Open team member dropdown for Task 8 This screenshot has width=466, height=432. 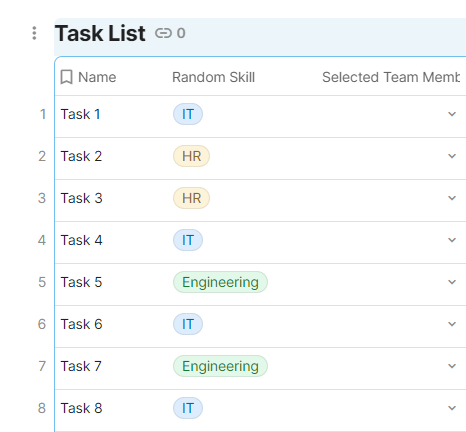click(x=452, y=408)
